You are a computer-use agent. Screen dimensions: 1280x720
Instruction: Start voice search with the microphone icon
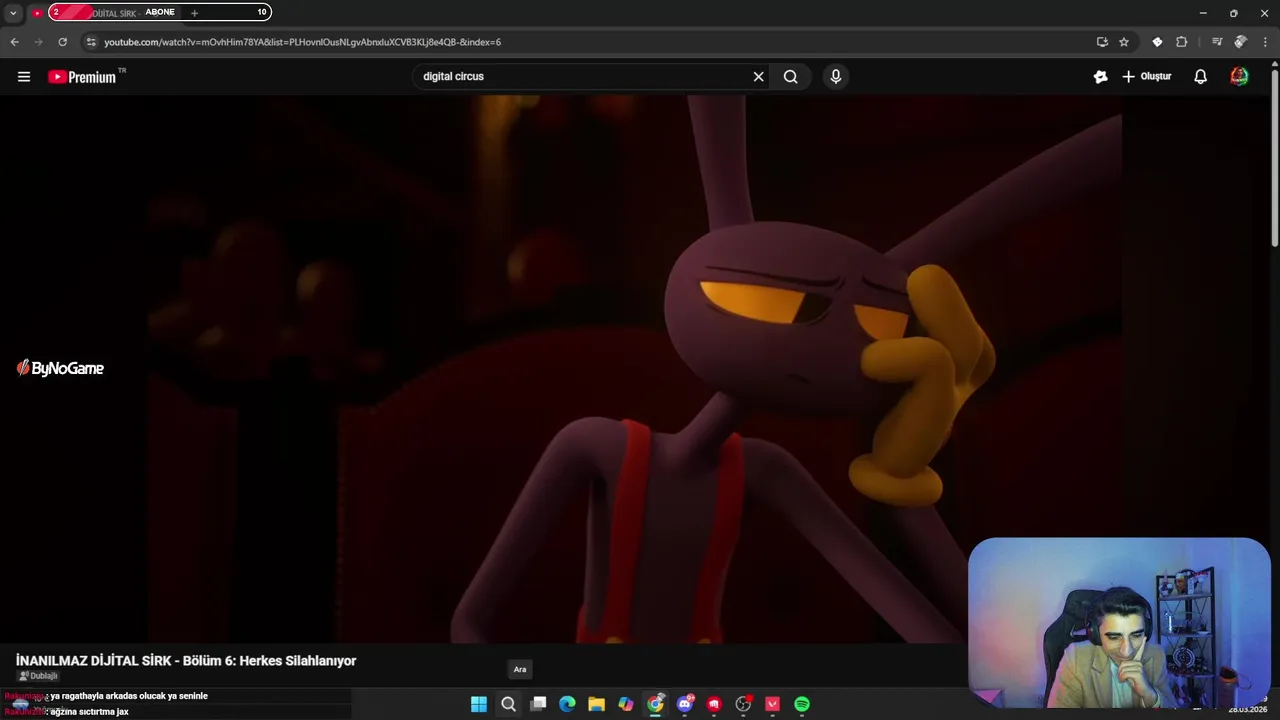click(836, 76)
